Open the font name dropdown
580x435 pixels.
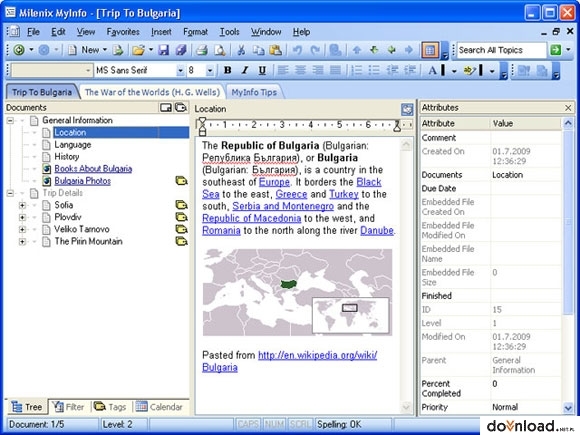180,70
